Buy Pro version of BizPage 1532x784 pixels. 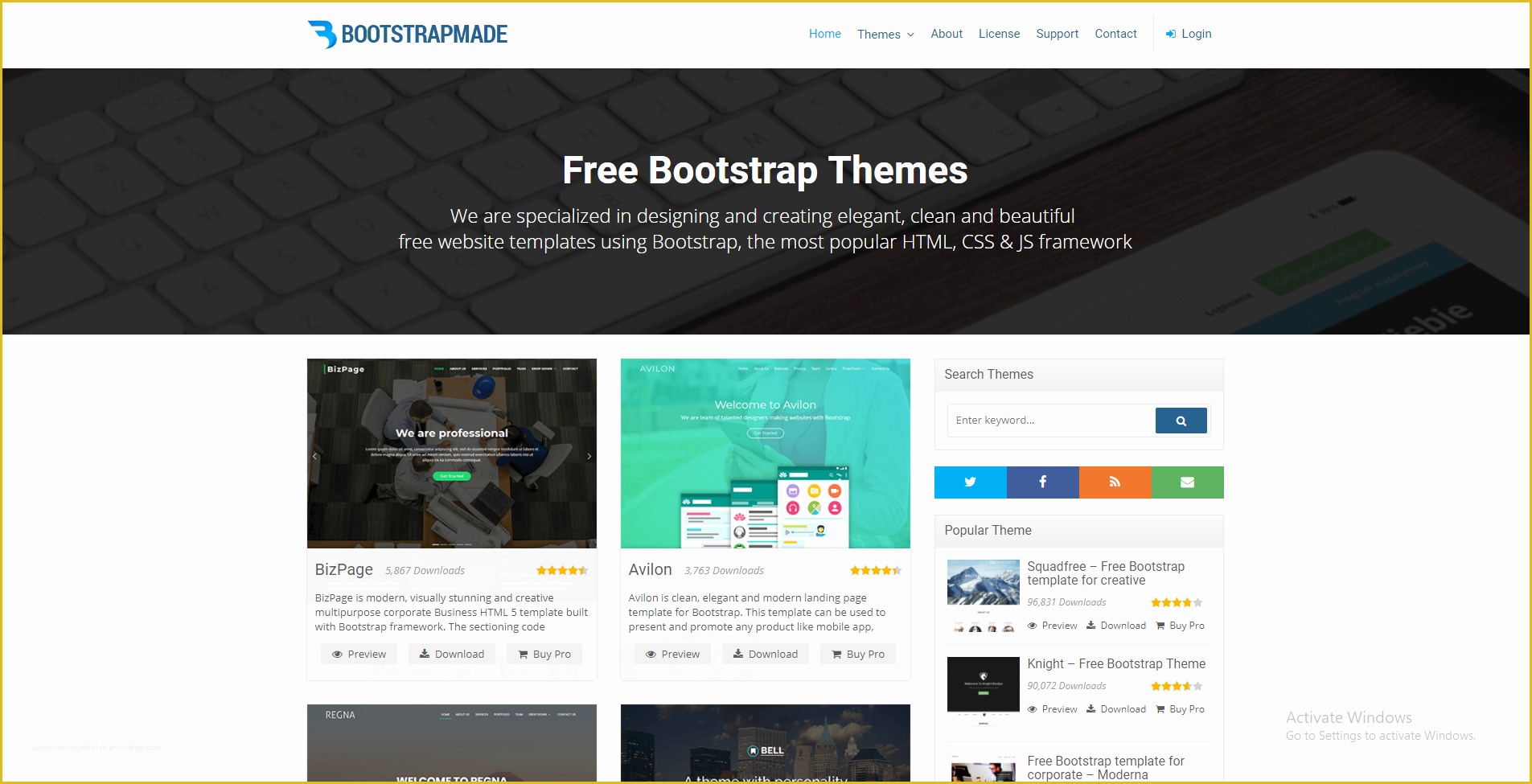(x=544, y=654)
